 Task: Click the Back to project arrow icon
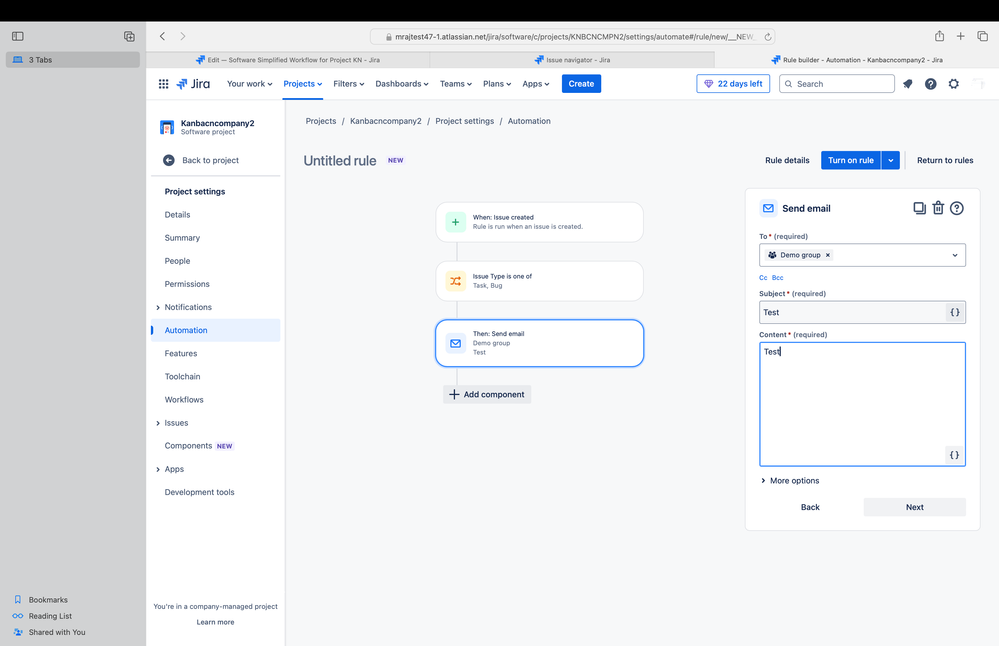click(169, 160)
